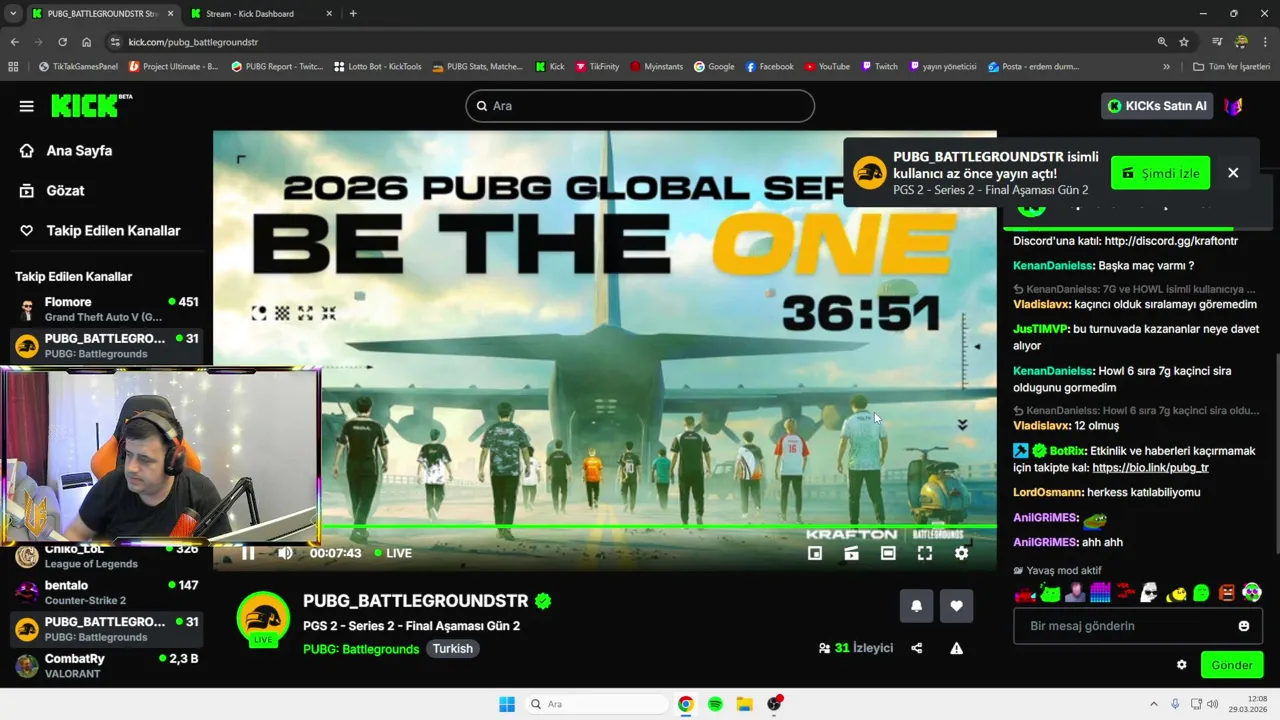
Task: Switch the player to theater mode
Action: pyautogui.click(x=888, y=553)
